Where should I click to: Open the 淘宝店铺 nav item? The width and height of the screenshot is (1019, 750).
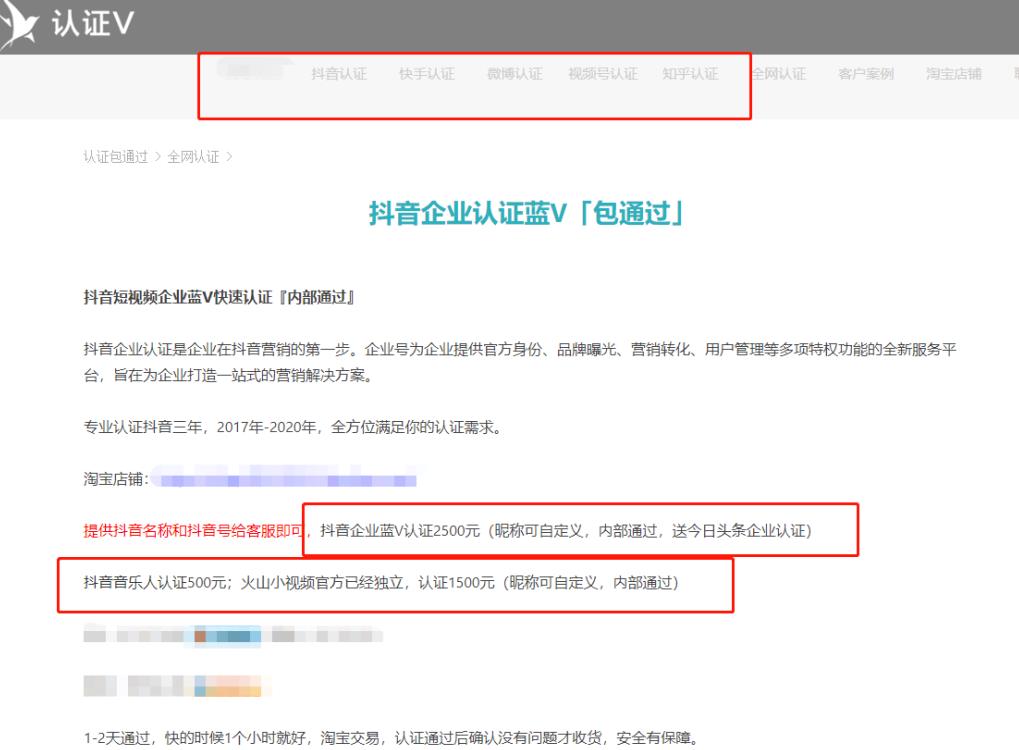954,73
